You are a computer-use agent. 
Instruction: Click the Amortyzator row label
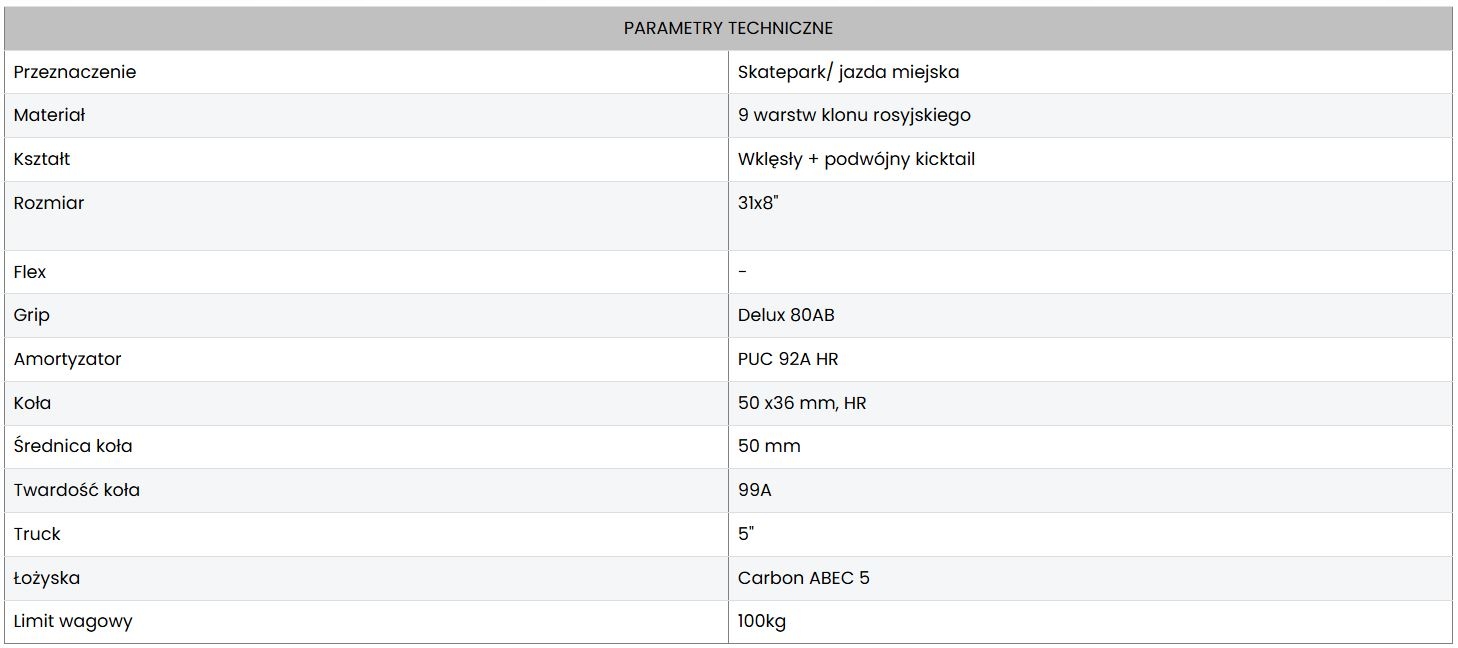pyautogui.click(x=67, y=359)
